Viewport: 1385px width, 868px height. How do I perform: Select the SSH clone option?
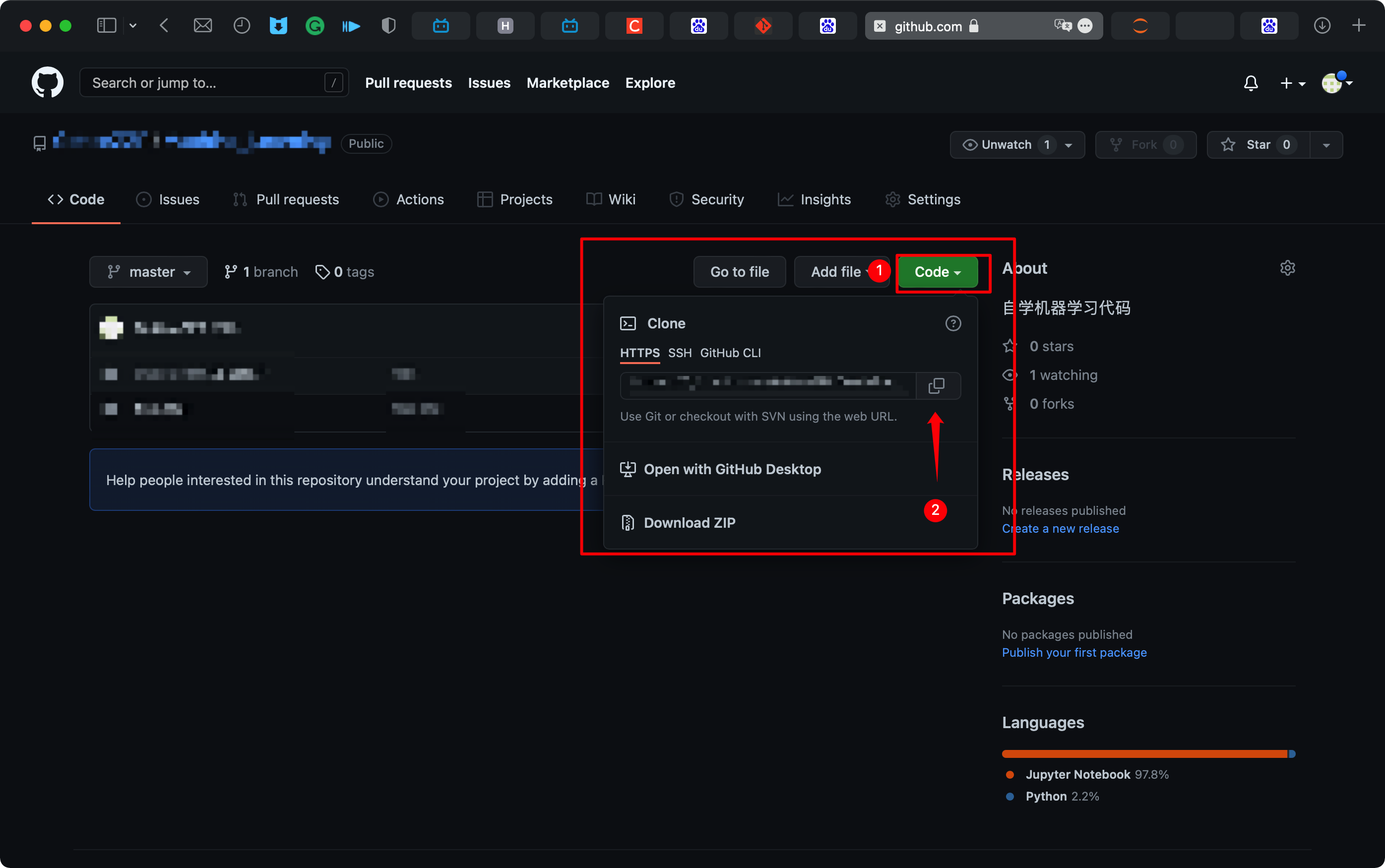[x=680, y=353]
